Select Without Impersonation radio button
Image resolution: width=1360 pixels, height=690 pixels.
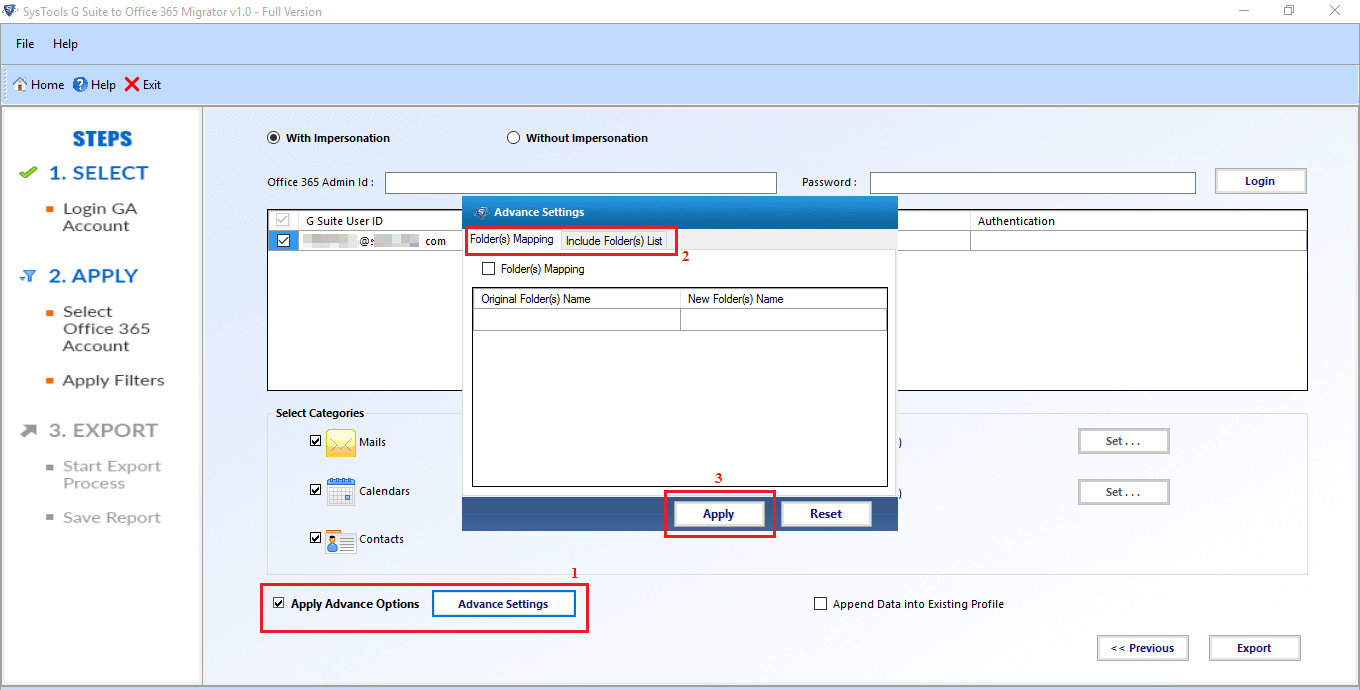click(514, 138)
